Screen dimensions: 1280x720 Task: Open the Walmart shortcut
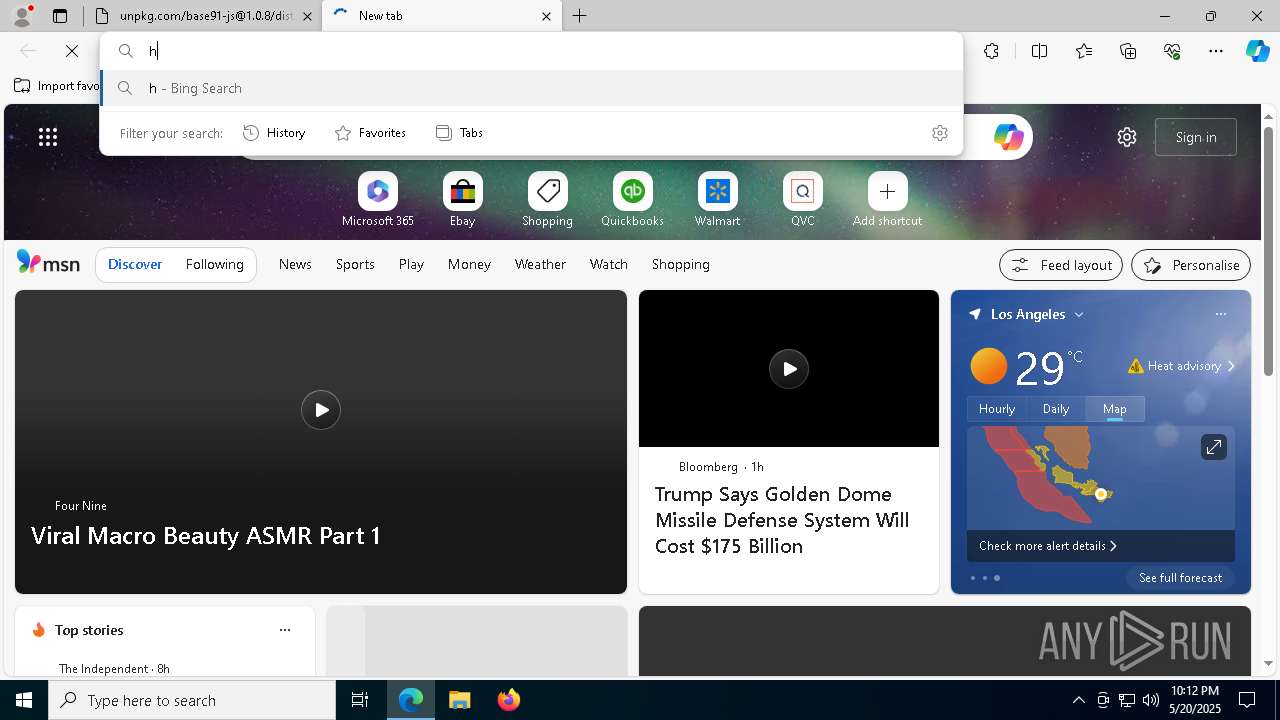coord(717,200)
